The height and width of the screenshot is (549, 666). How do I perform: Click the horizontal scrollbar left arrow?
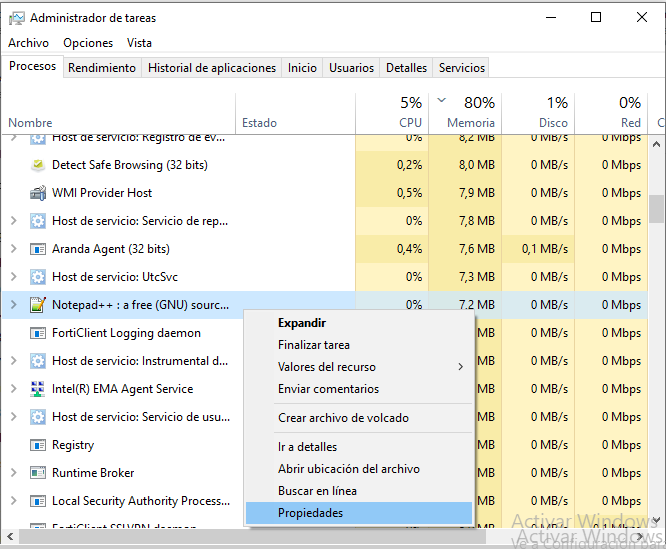click(x=10, y=536)
